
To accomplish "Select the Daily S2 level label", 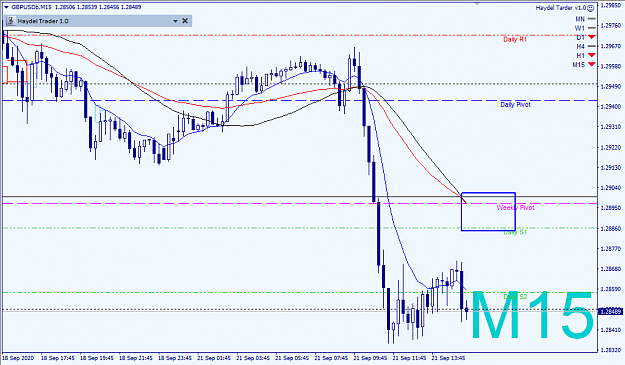I will (x=515, y=296).
